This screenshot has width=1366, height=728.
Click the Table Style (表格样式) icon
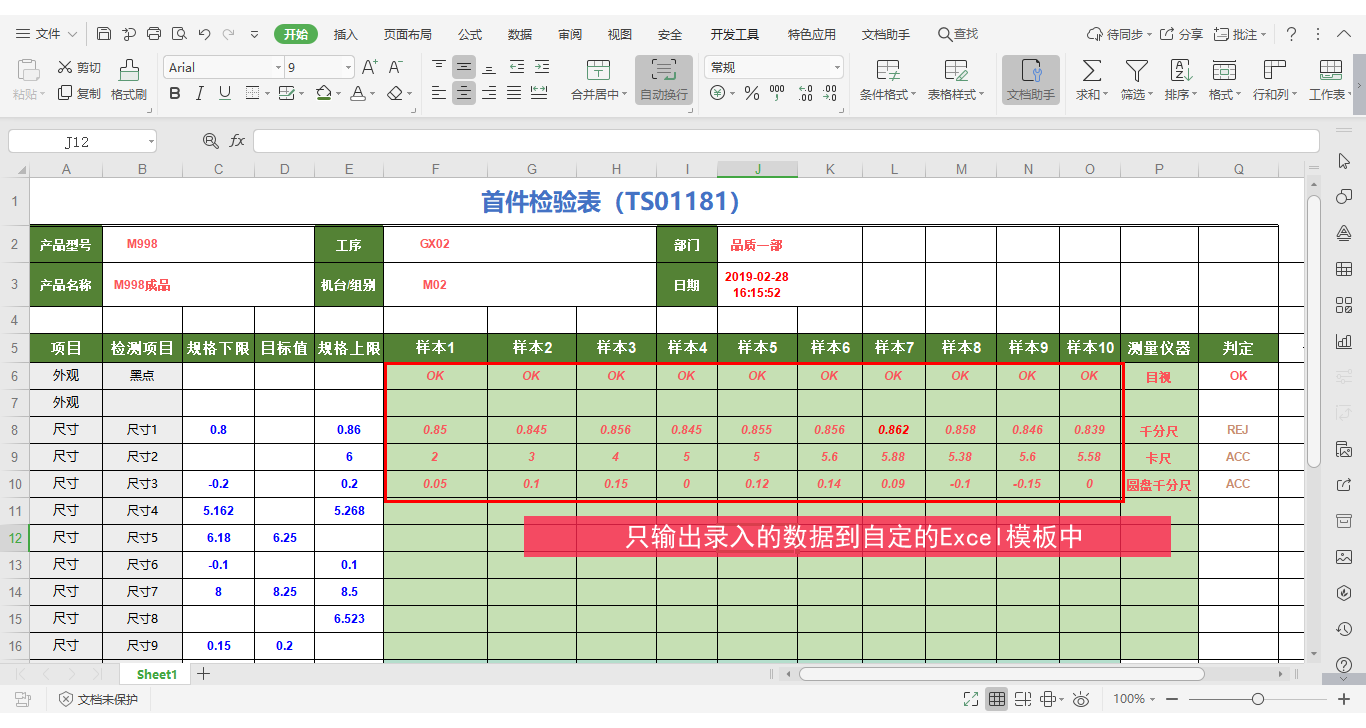(x=955, y=71)
